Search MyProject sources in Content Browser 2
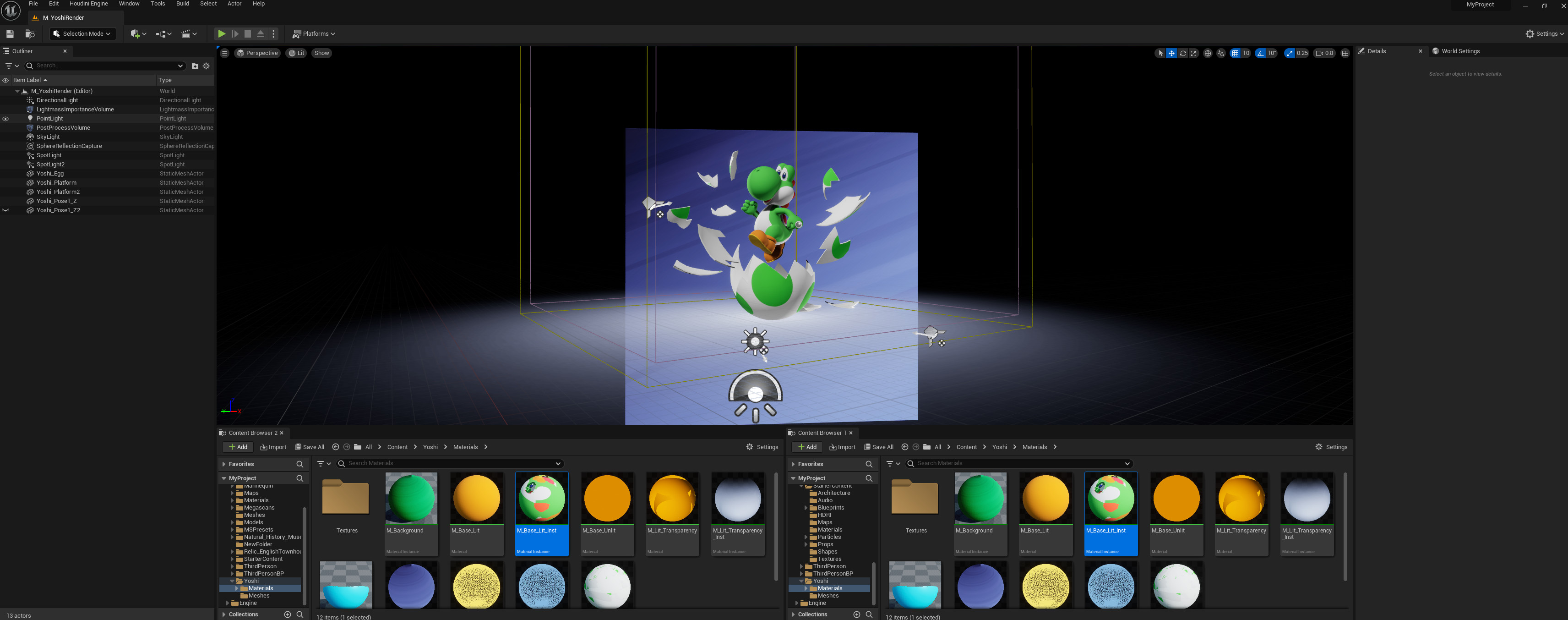1568x620 pixels. pyautogui.click(x=299, y=479)
